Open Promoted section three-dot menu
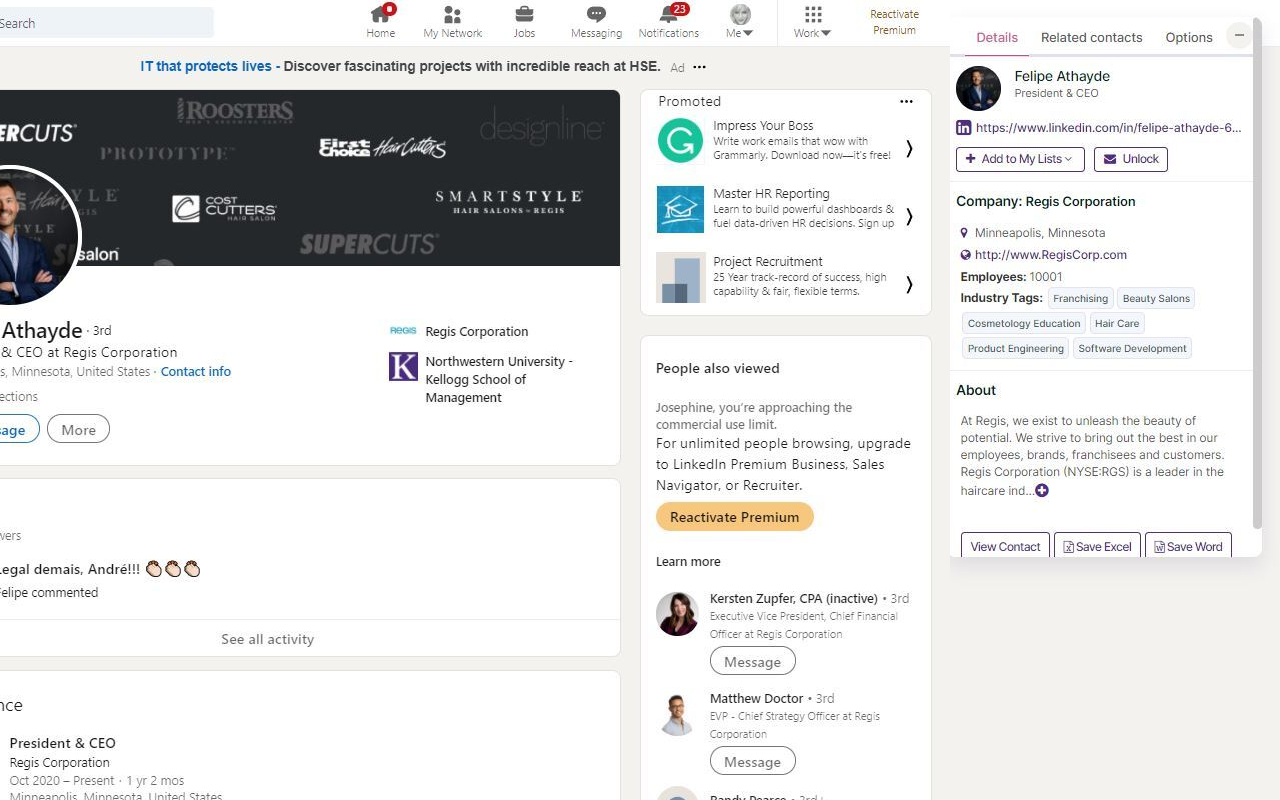Viewport: 1280px width, 800px height. (906, 101)
